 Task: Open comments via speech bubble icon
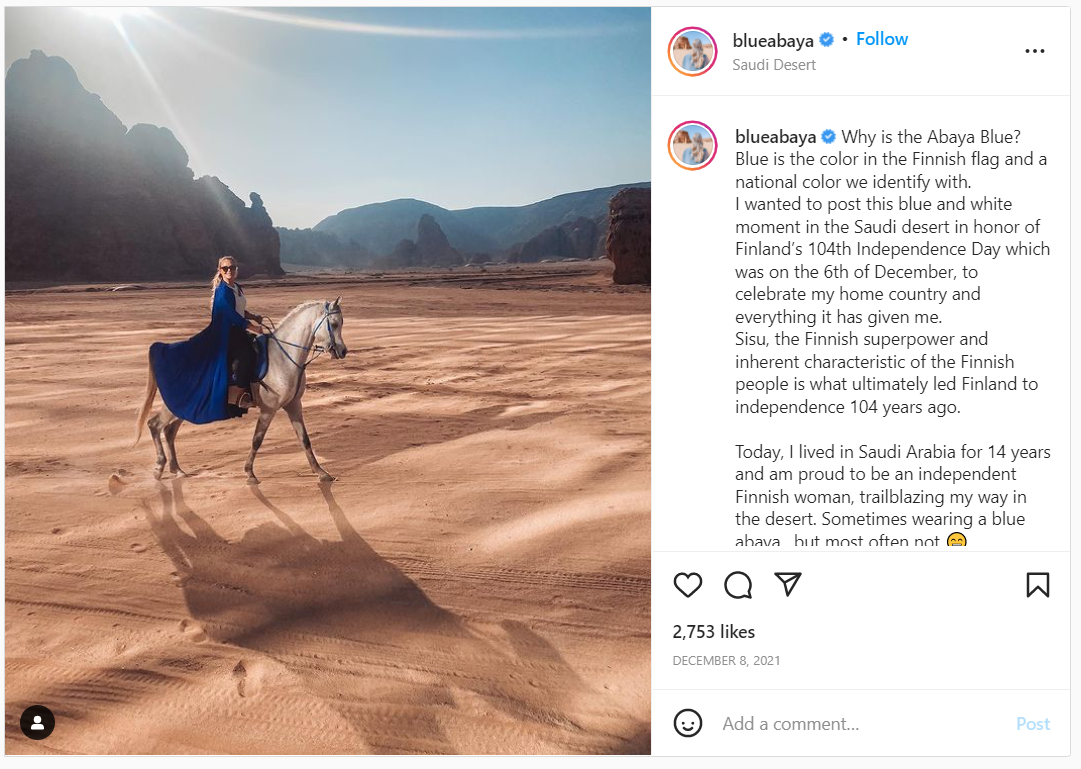(x=738, y=585)
